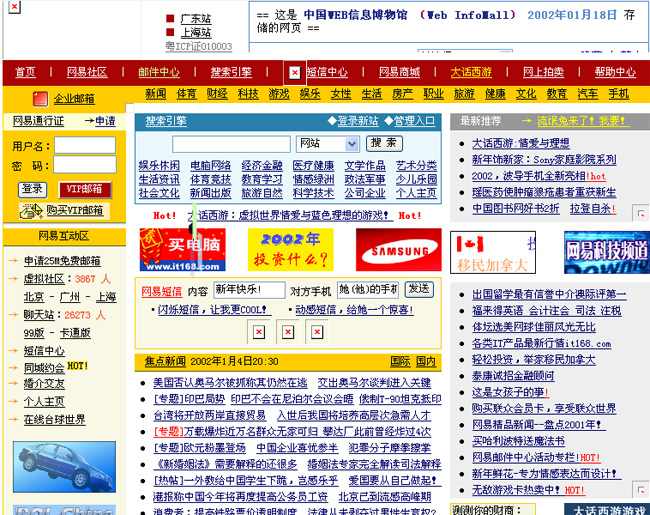Focus the search engine text field
Viewport: 650px width, 515px height.
[x=231, y=144]
